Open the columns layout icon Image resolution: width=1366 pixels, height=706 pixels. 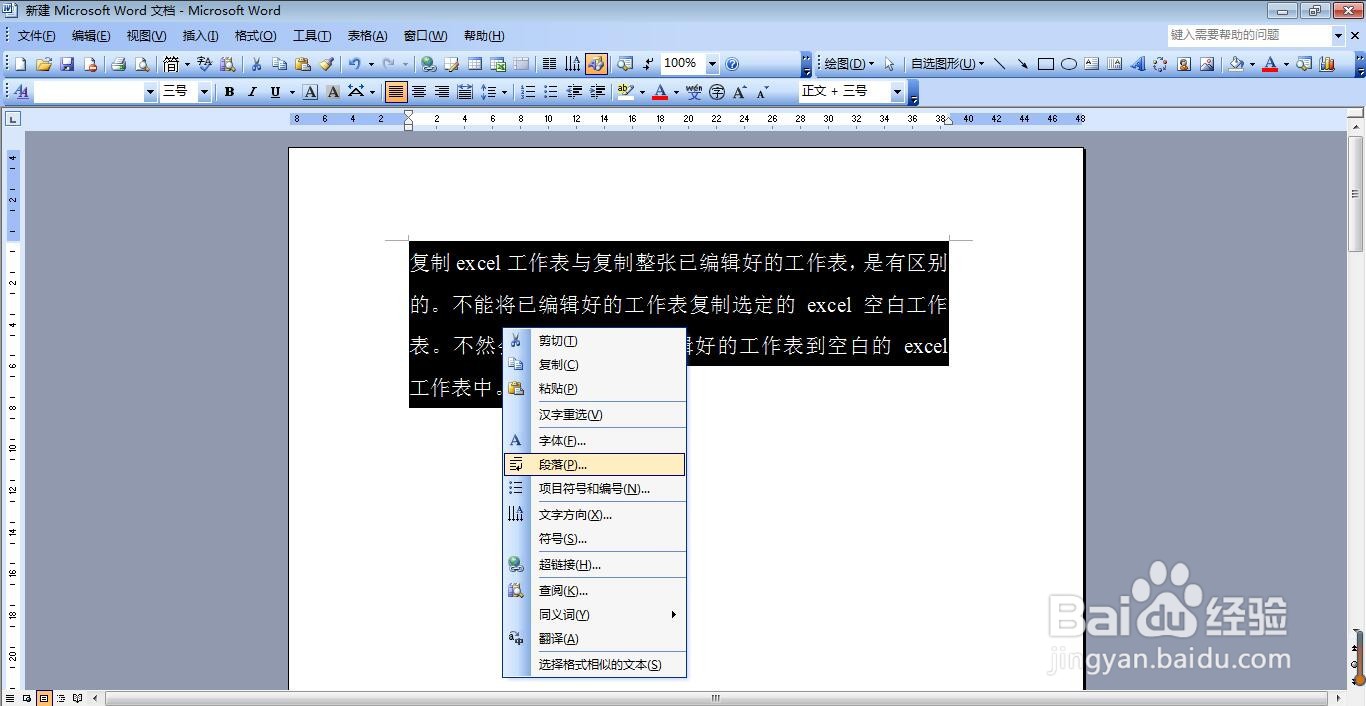tap(549, 64)
